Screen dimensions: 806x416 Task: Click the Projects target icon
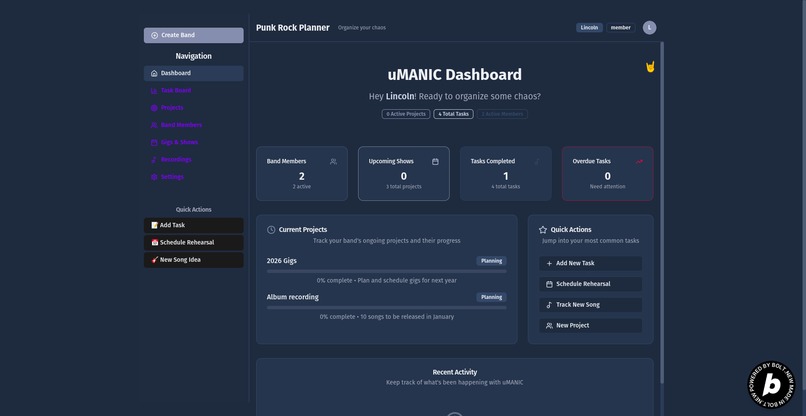(x=154, y=108)
